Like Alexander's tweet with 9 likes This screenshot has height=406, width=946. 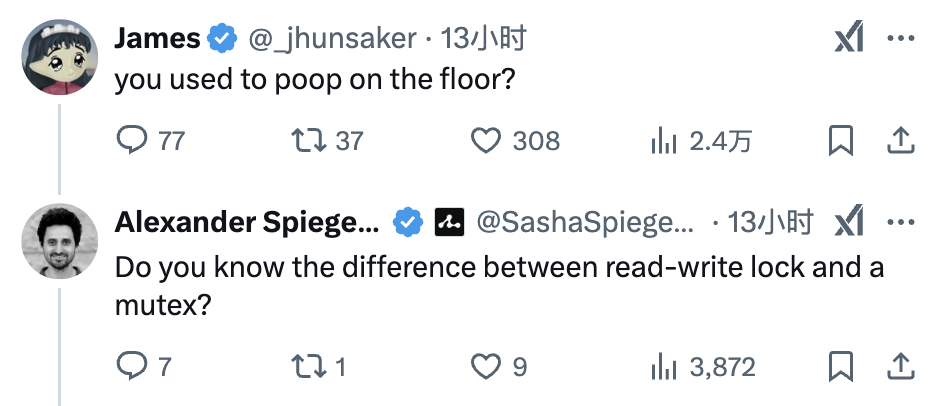coord(486,367)
